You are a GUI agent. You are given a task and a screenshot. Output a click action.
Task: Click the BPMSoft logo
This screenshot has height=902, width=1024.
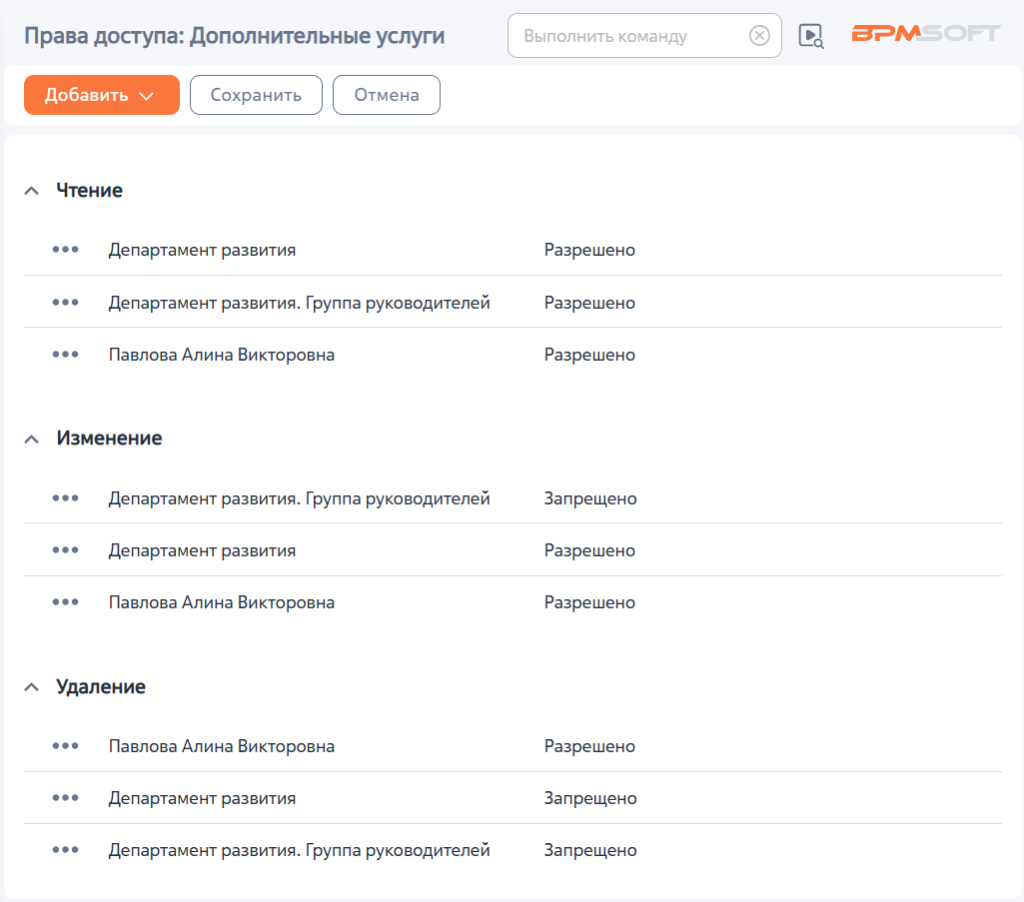point(926,33)
